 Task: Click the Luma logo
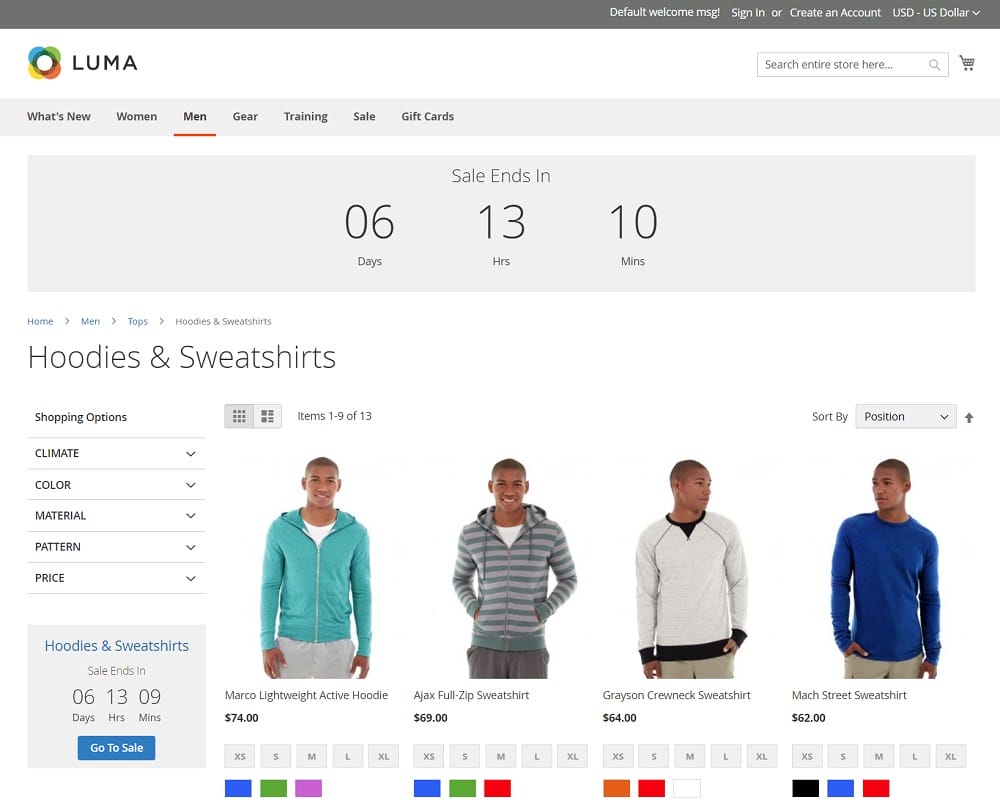coord(83,62)
